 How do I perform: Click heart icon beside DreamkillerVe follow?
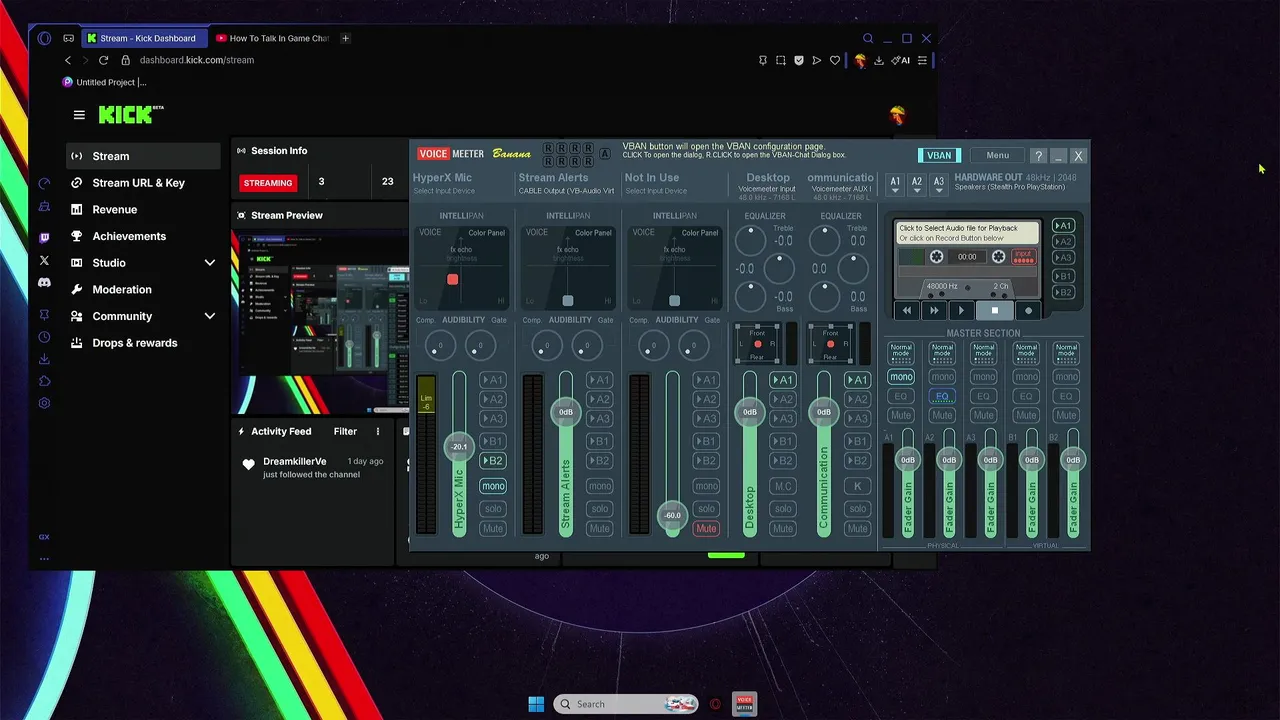pos(249,465)
